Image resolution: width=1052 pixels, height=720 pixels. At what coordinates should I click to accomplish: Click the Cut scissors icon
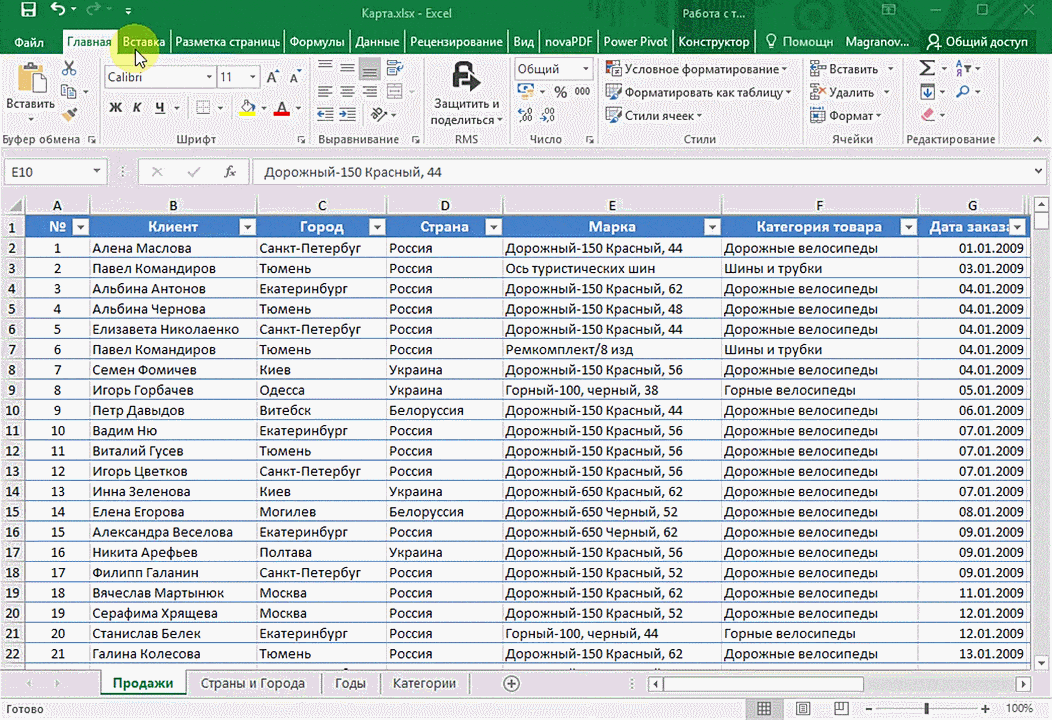click(69, 69)
